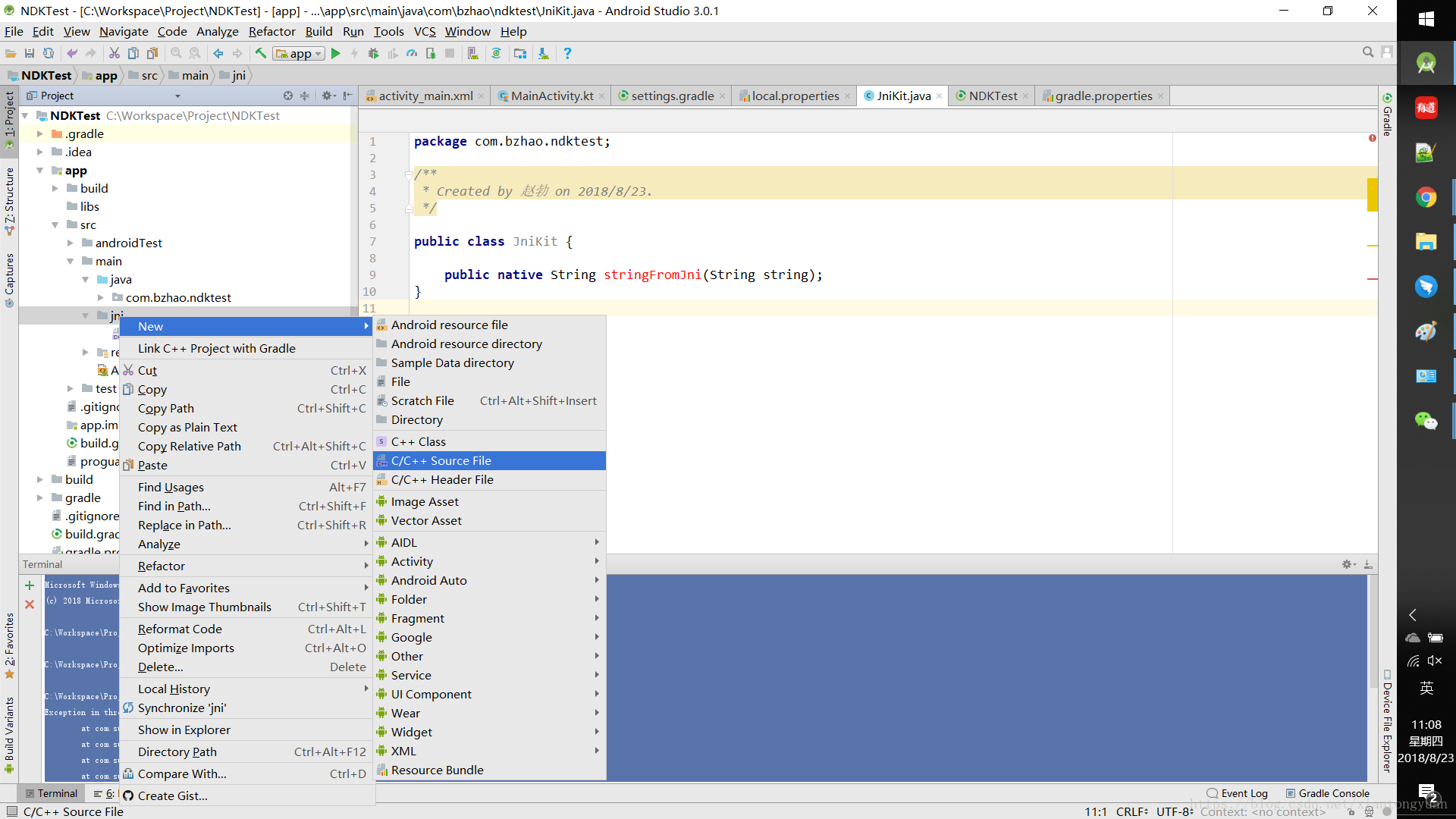
Task: Collapse the src folder
Action: click(55, 224)
